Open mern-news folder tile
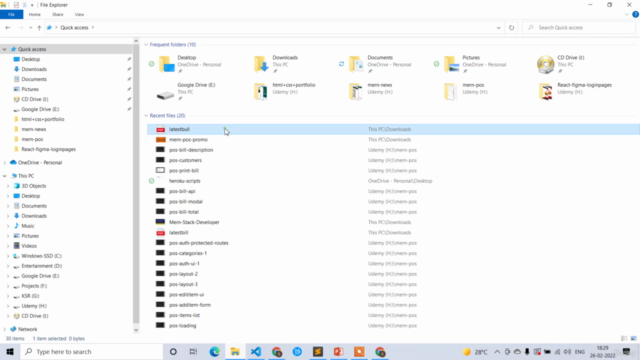This screenshot has width=640, height=360. [371, 91]
